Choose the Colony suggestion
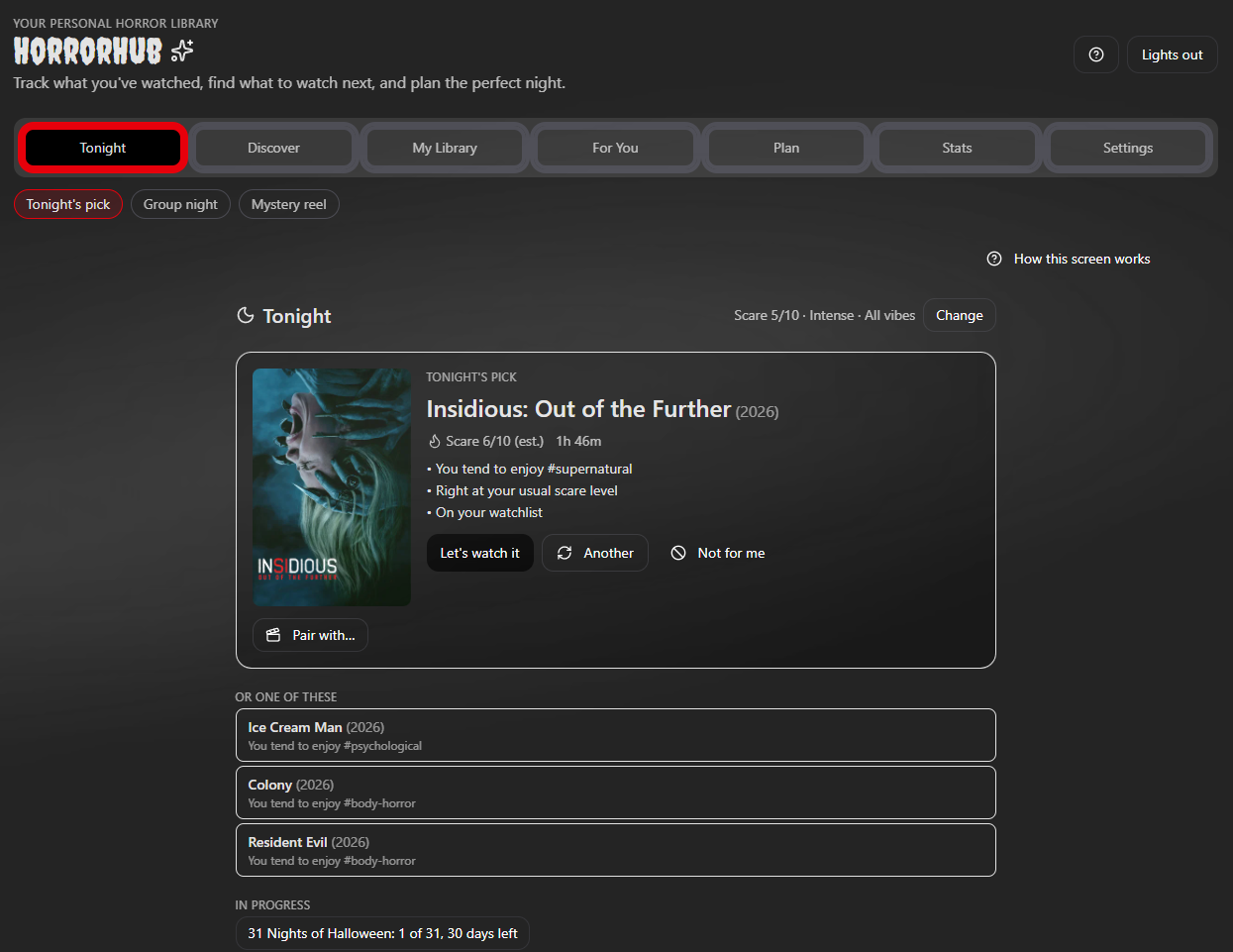 [616, 793]
